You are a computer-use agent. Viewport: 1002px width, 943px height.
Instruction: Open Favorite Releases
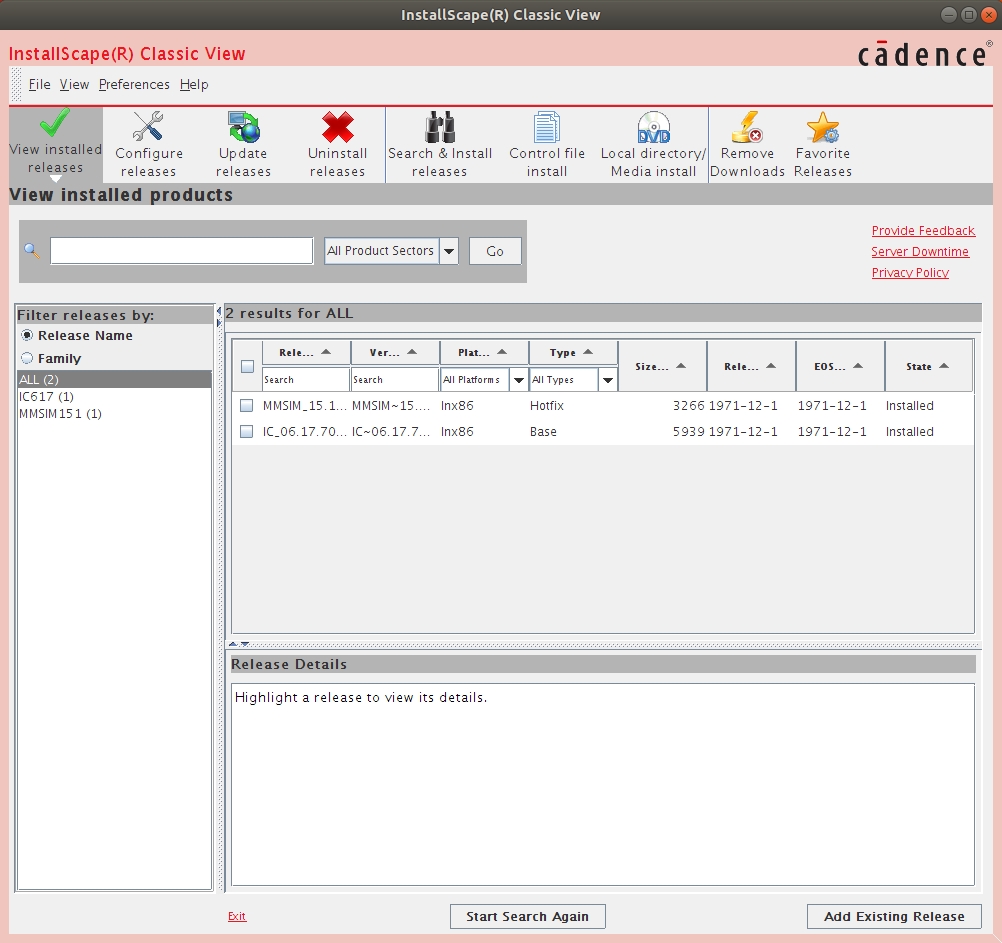[822, 144]
